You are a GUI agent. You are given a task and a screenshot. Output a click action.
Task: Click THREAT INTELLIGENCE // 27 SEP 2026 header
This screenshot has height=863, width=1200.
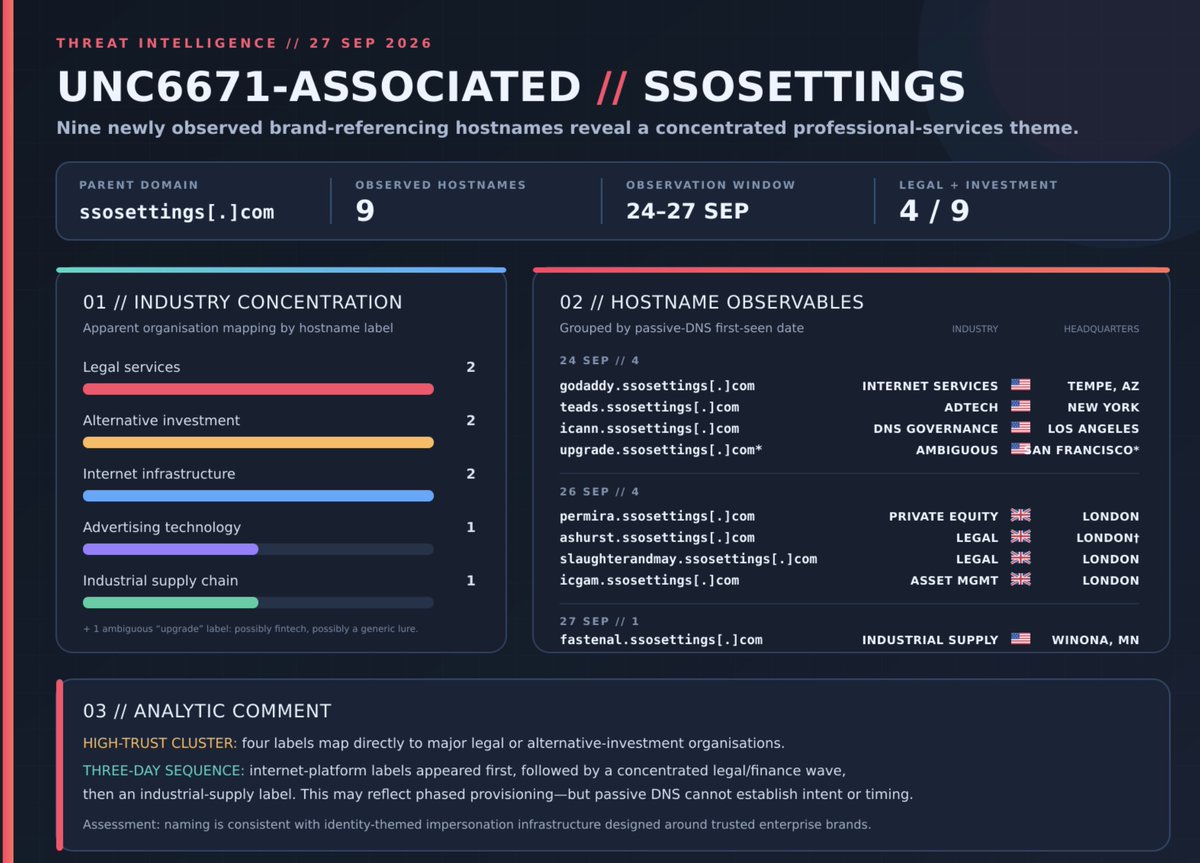coord(245,43)
